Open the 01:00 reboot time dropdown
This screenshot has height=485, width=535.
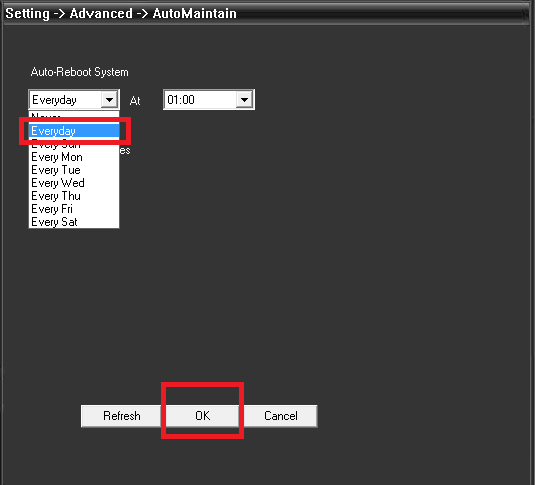244,100
